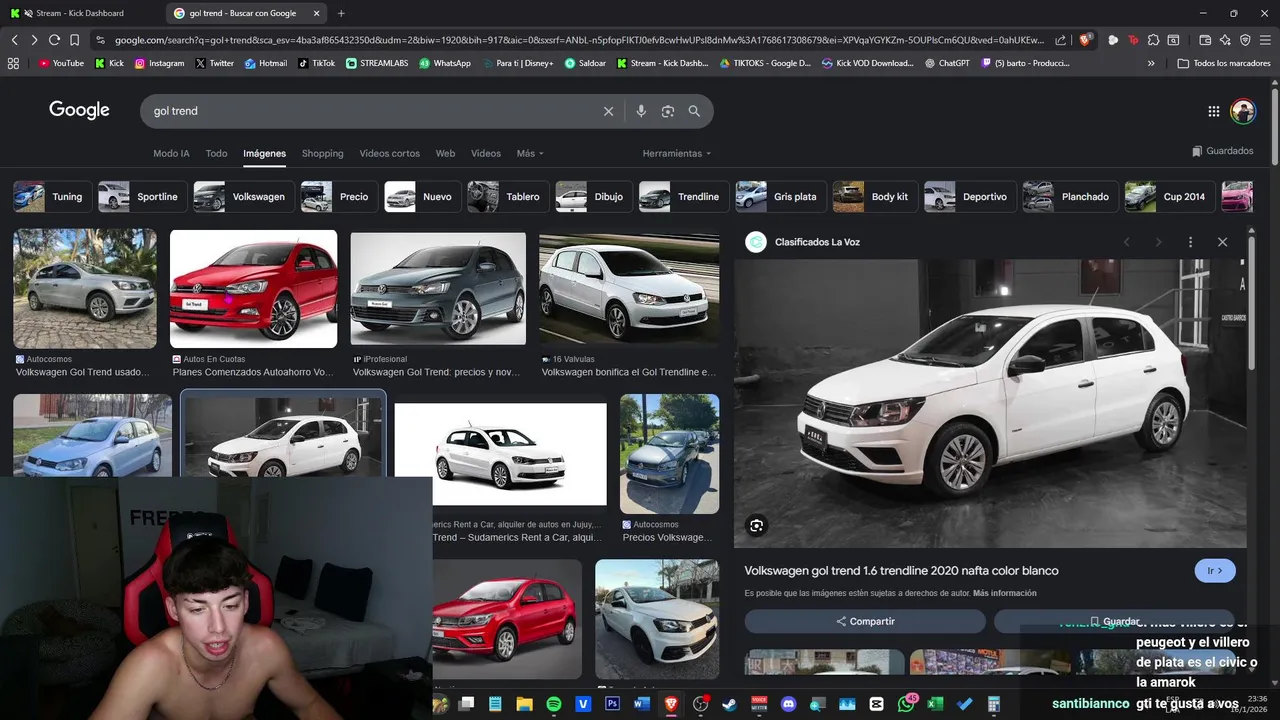This screenshot has width=1280, height=720.
Task: Start voice search with the microphone icon
Action: [641, 111]
